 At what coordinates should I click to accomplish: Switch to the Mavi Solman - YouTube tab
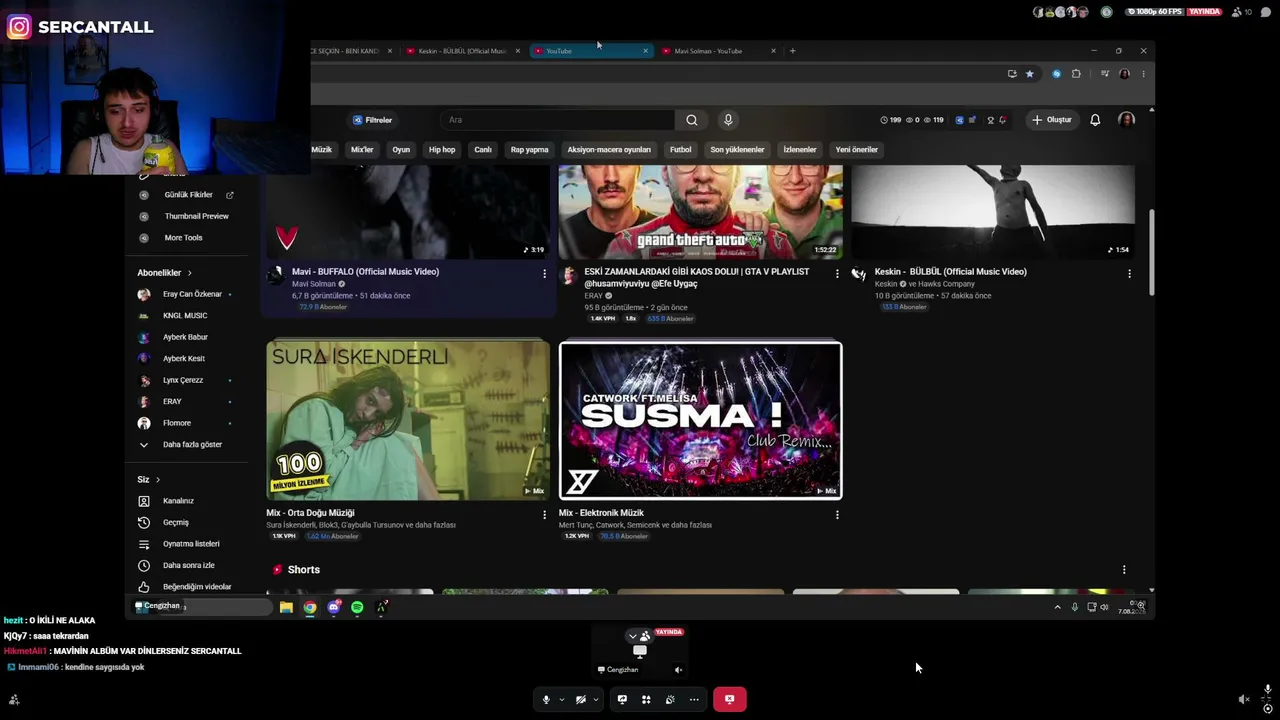(718, 51)
